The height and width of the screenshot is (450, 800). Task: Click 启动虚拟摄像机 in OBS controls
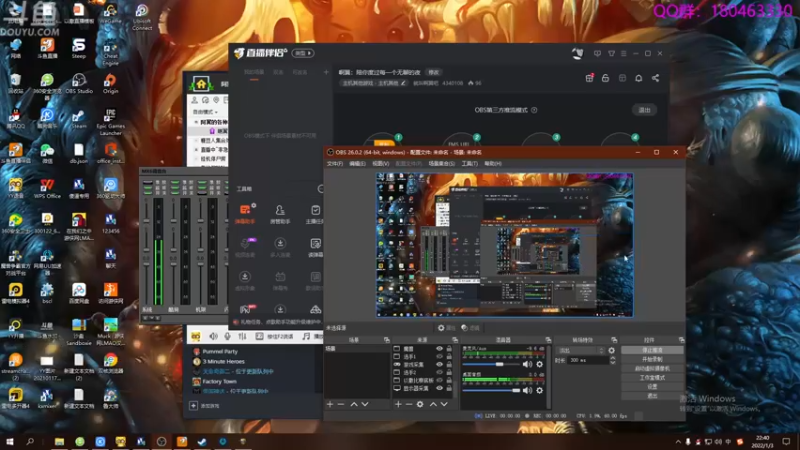pos(652,368)
